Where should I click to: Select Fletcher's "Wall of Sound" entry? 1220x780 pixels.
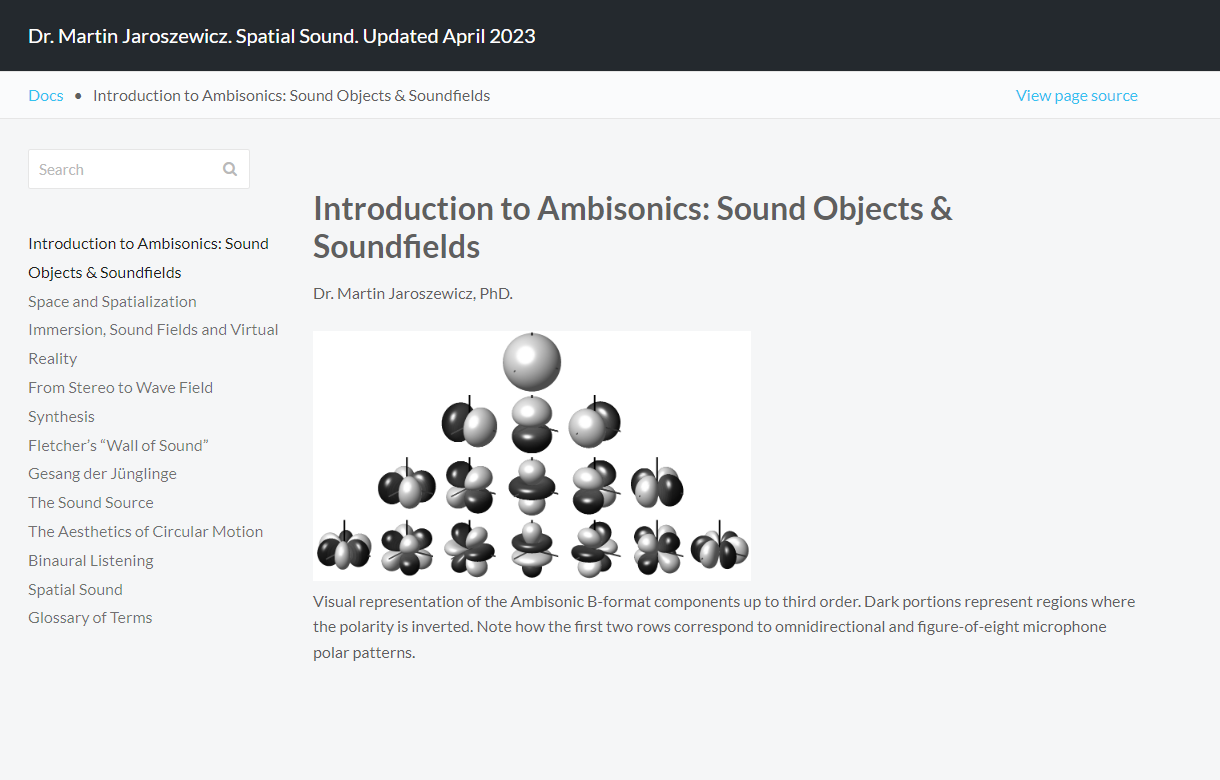click(118, 445)
